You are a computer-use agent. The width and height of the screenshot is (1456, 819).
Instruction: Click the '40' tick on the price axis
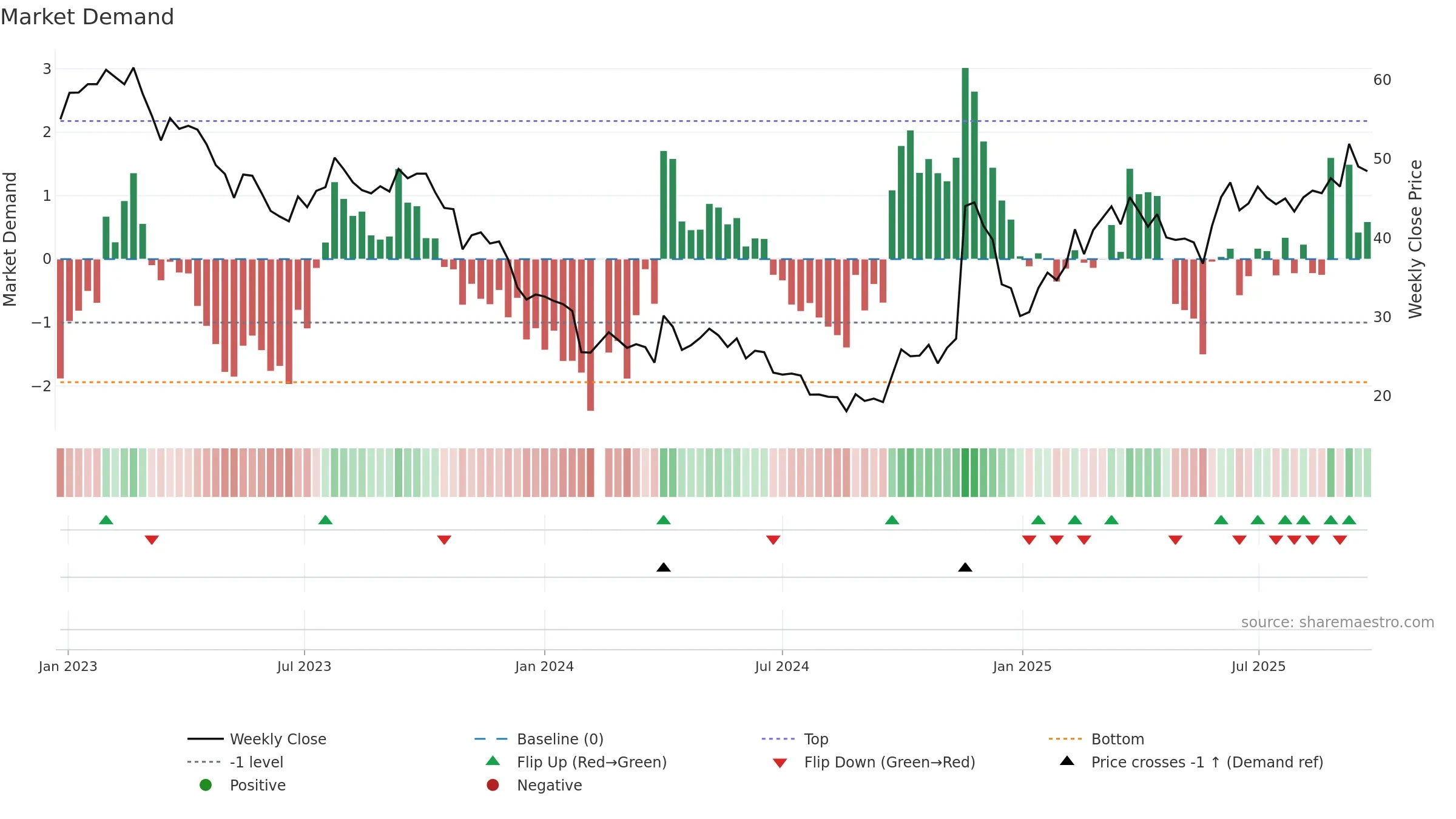(x=1383, y=238)
